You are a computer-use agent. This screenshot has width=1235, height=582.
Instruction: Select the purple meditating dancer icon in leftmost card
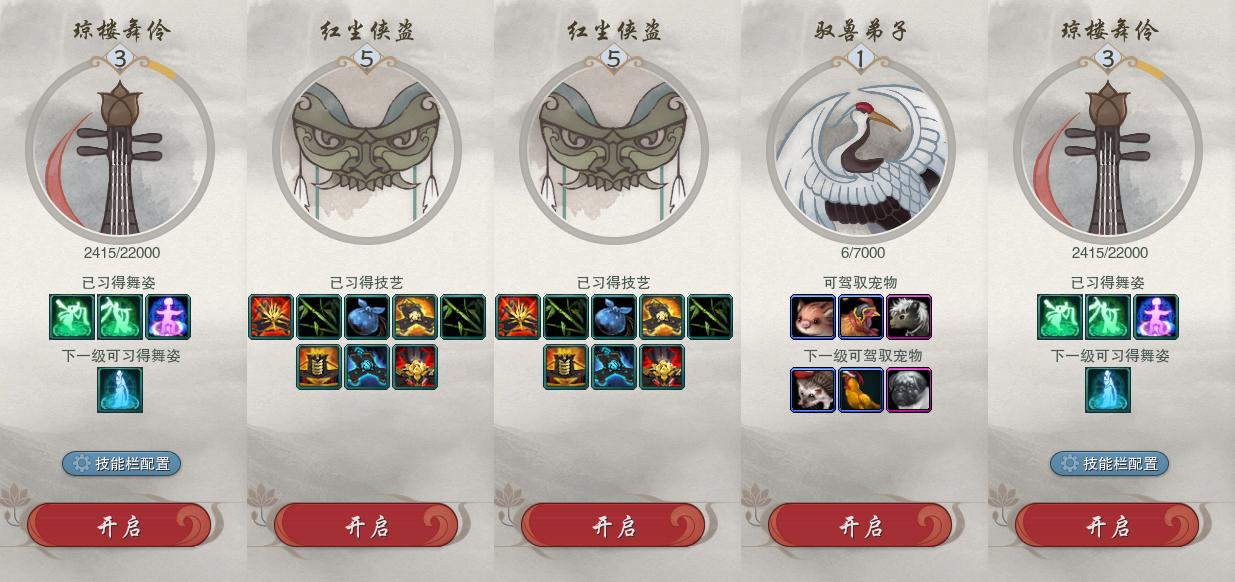coord(168,317)
